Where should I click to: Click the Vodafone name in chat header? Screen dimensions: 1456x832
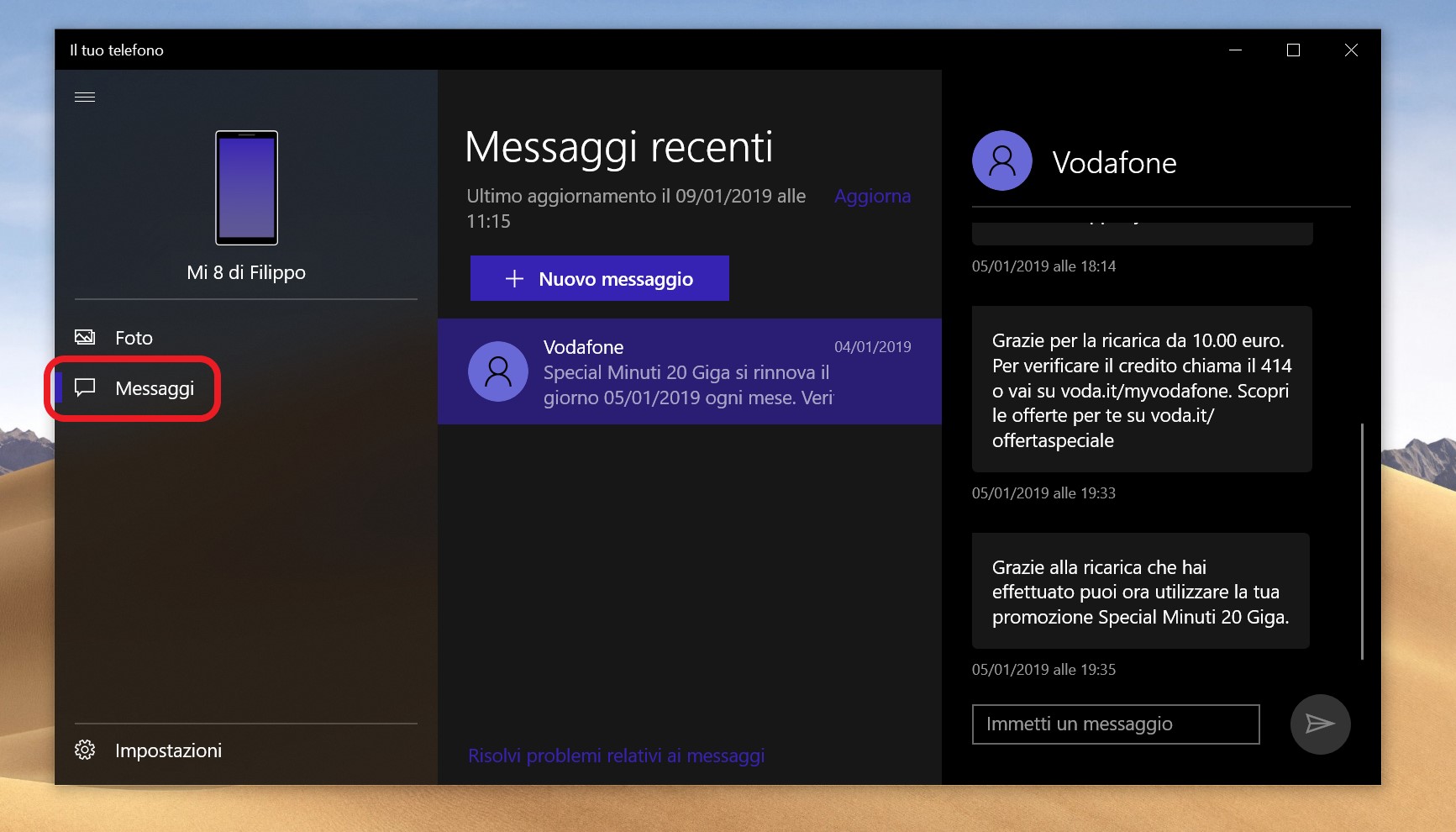(1114, 162)
